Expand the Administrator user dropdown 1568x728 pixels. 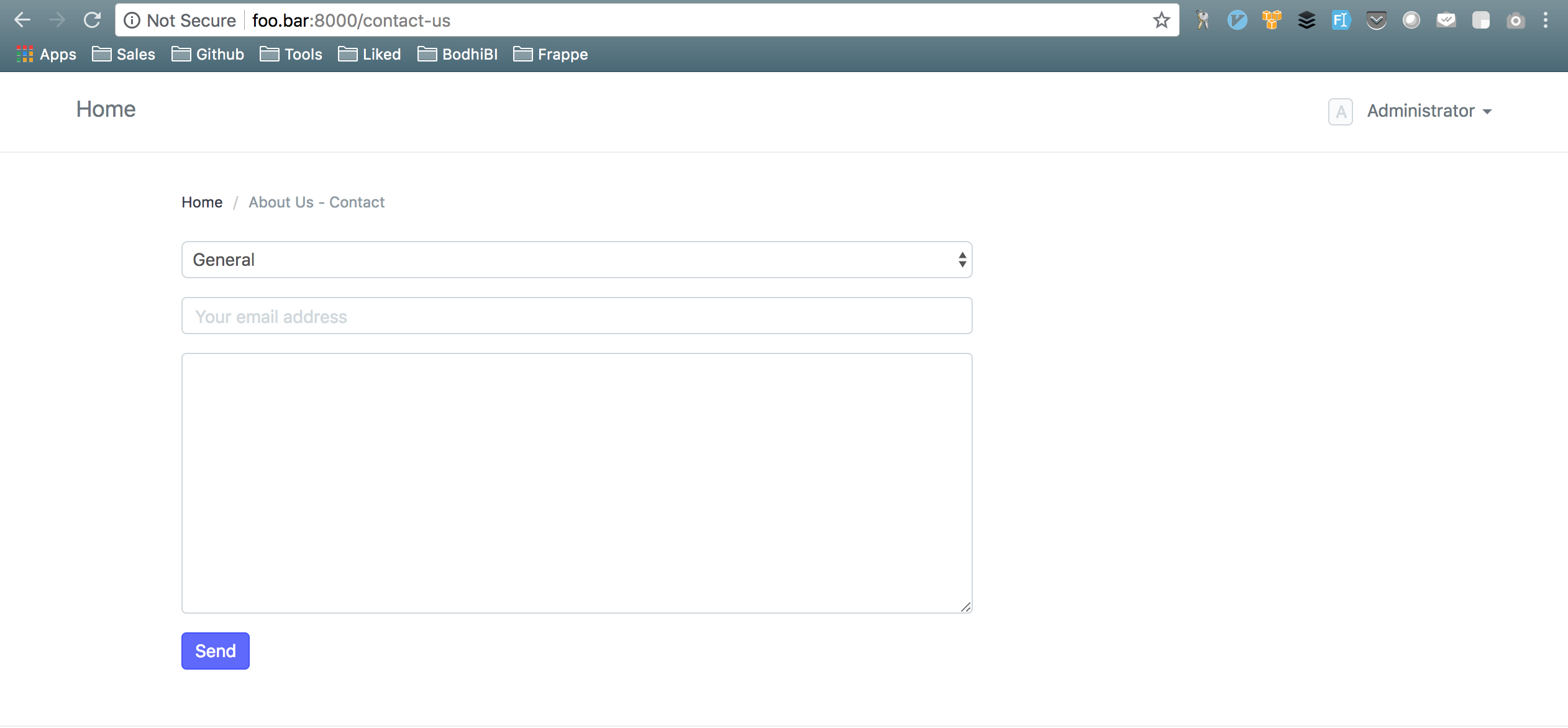(x=1429, y=111)
